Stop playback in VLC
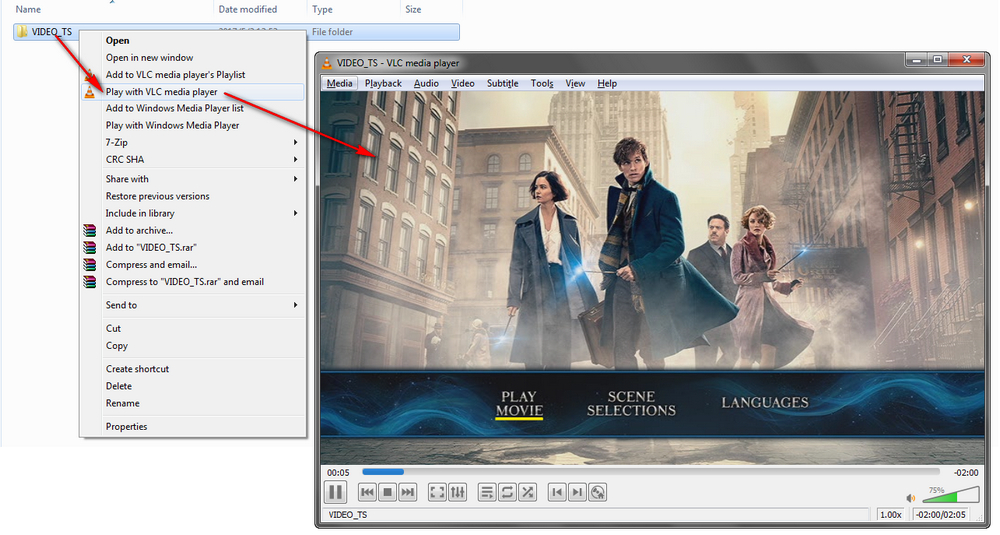Screen dimensions: 1000x535 coord(387,492)
